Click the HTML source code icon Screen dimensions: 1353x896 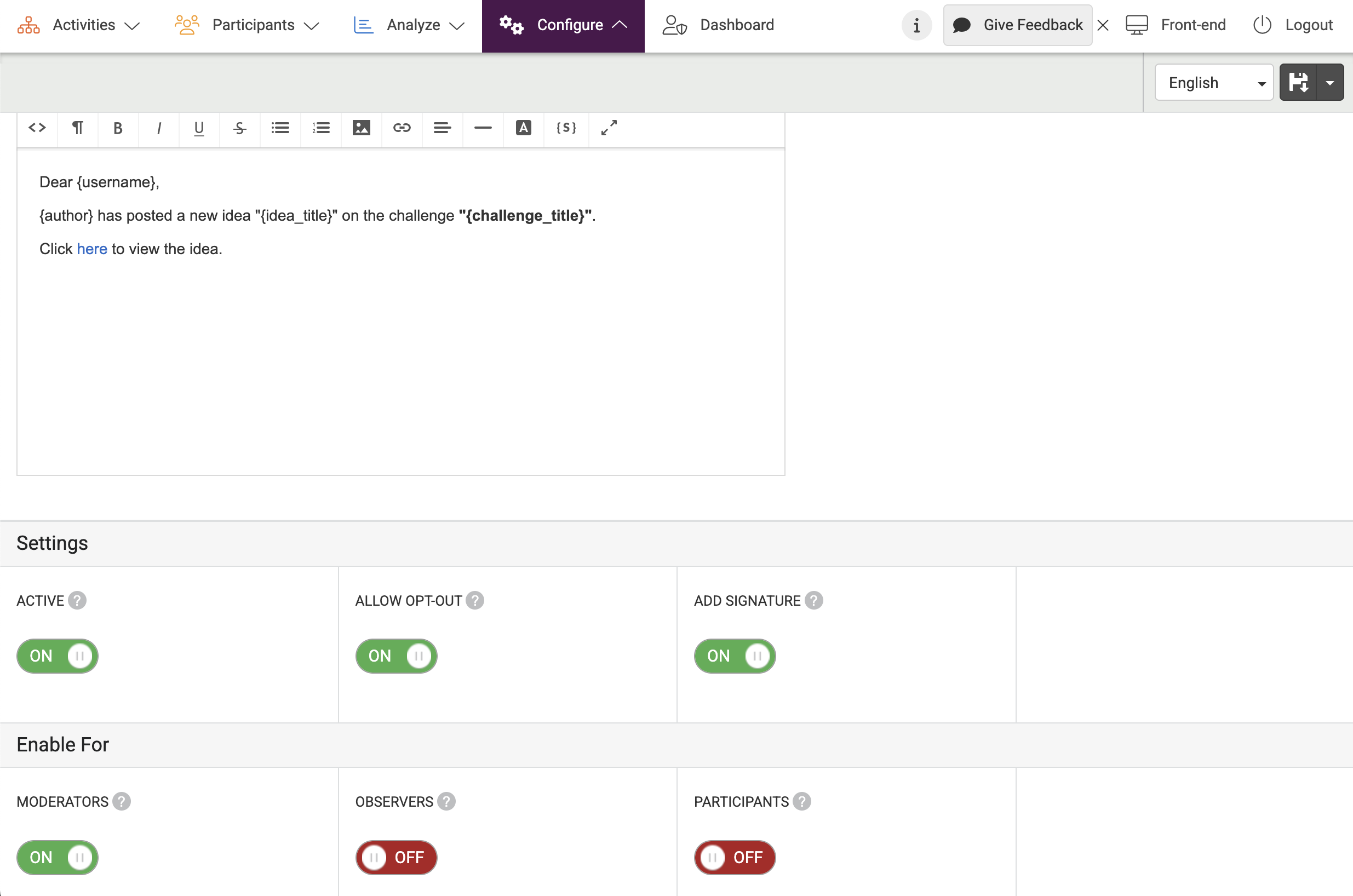[37, 128]
